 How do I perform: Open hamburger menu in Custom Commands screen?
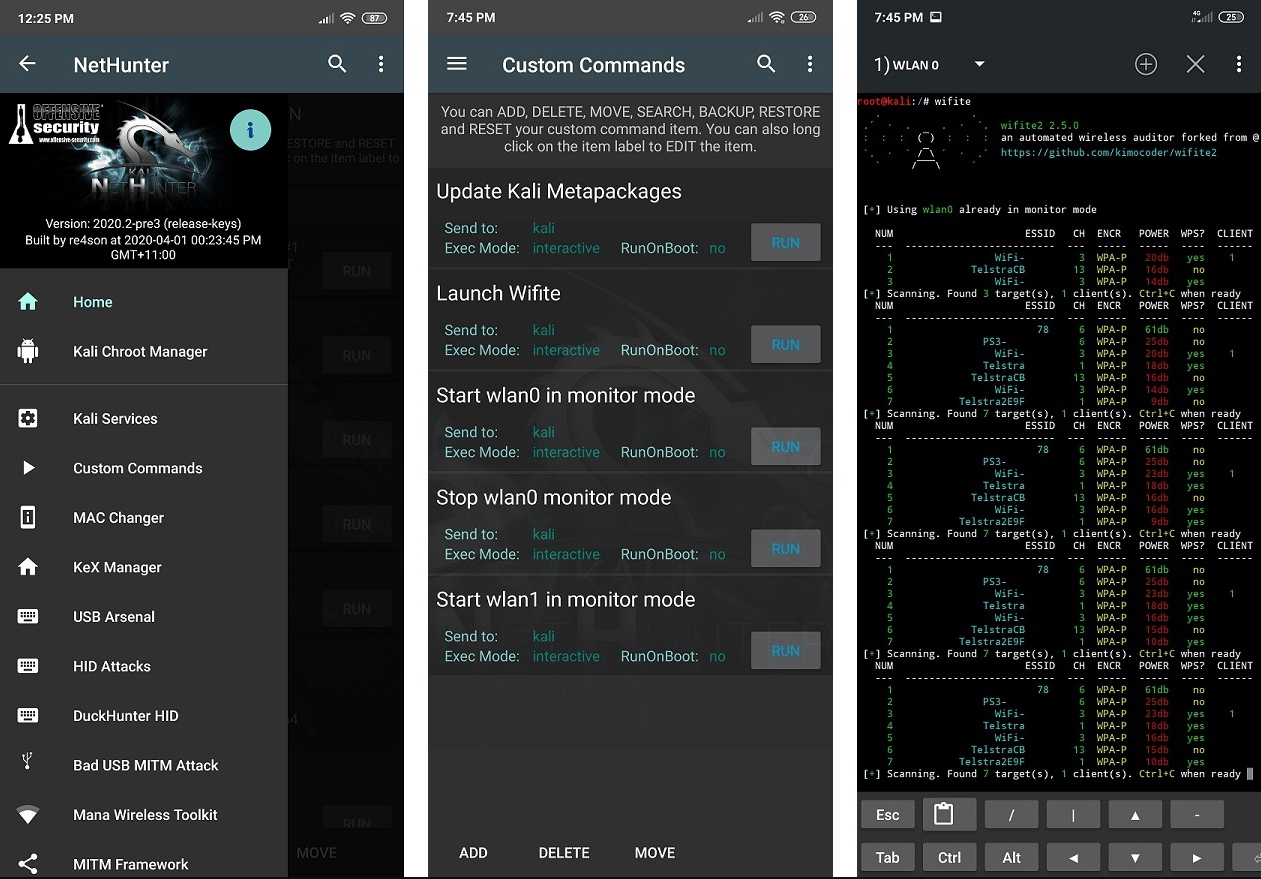[x=457, y=64]
